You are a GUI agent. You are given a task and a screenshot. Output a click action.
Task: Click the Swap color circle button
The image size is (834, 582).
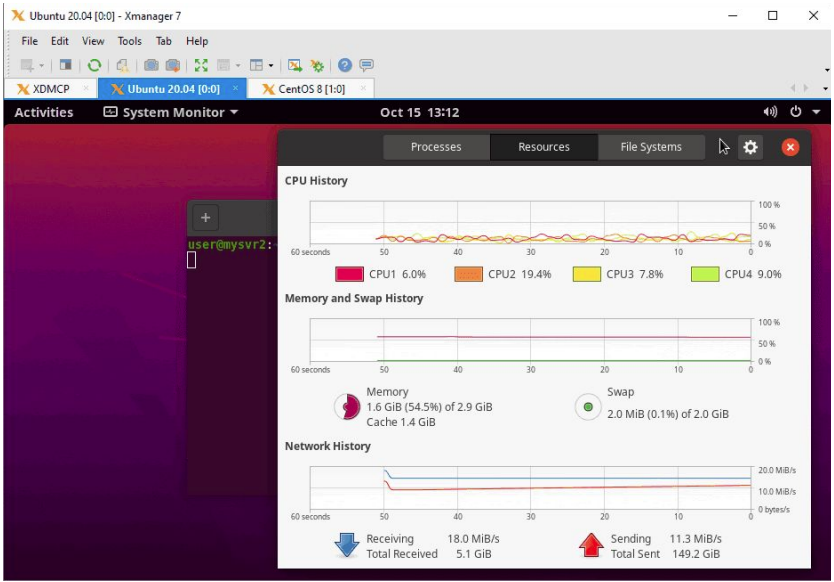(588, 407)
